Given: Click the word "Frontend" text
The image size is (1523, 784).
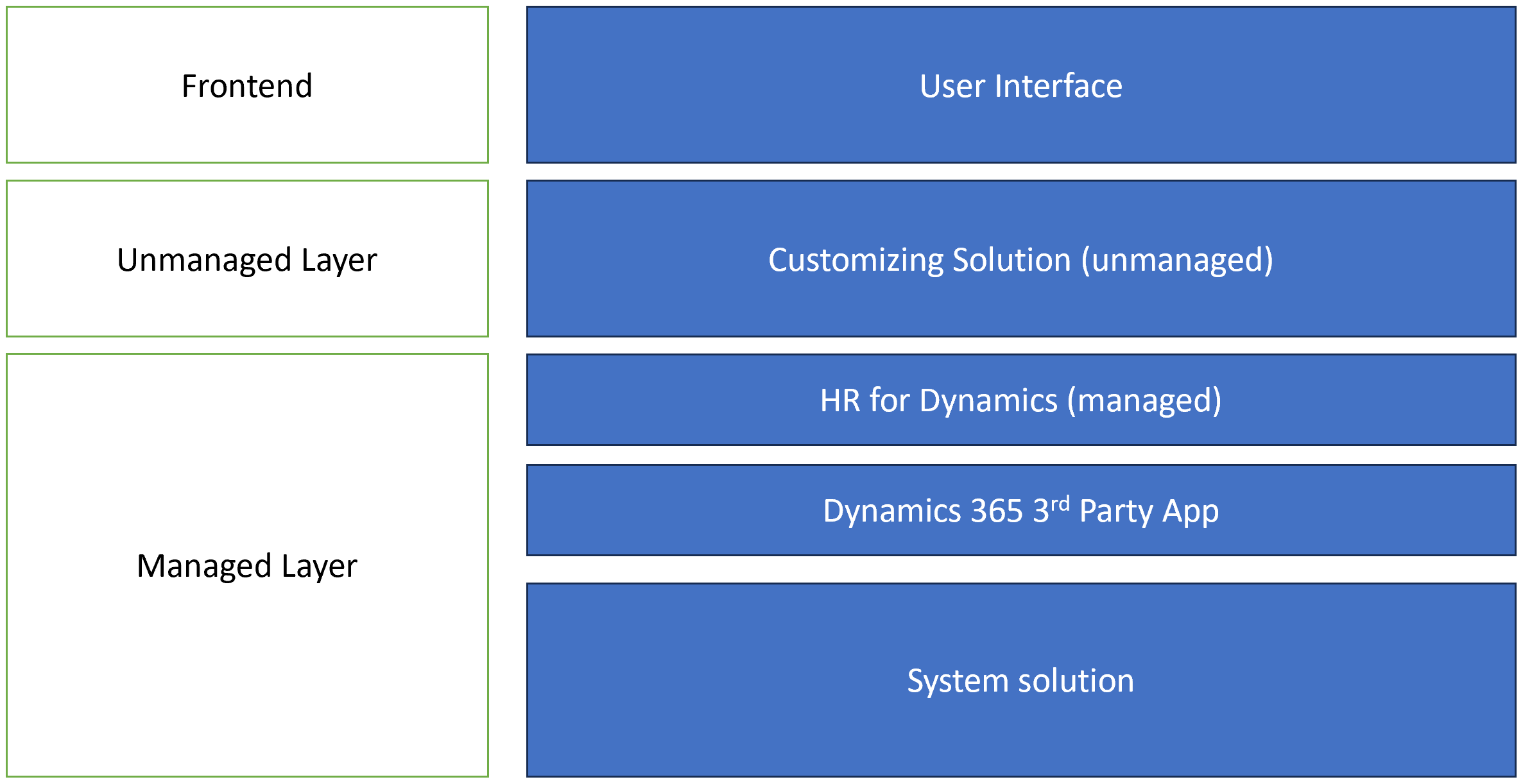Looking at the screenshot, I should click(247, 86).
